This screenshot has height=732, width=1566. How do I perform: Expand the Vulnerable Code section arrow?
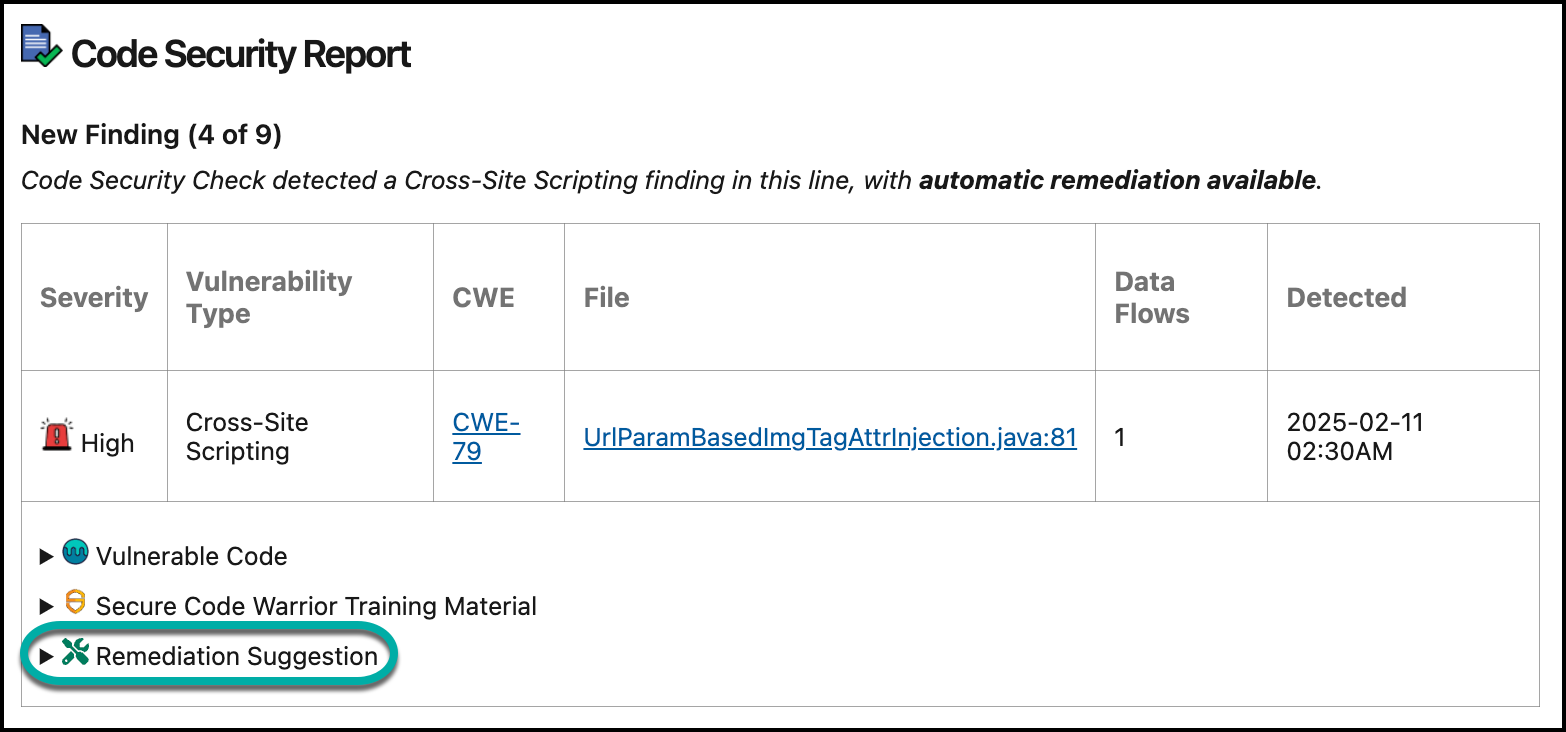(45, 556)
